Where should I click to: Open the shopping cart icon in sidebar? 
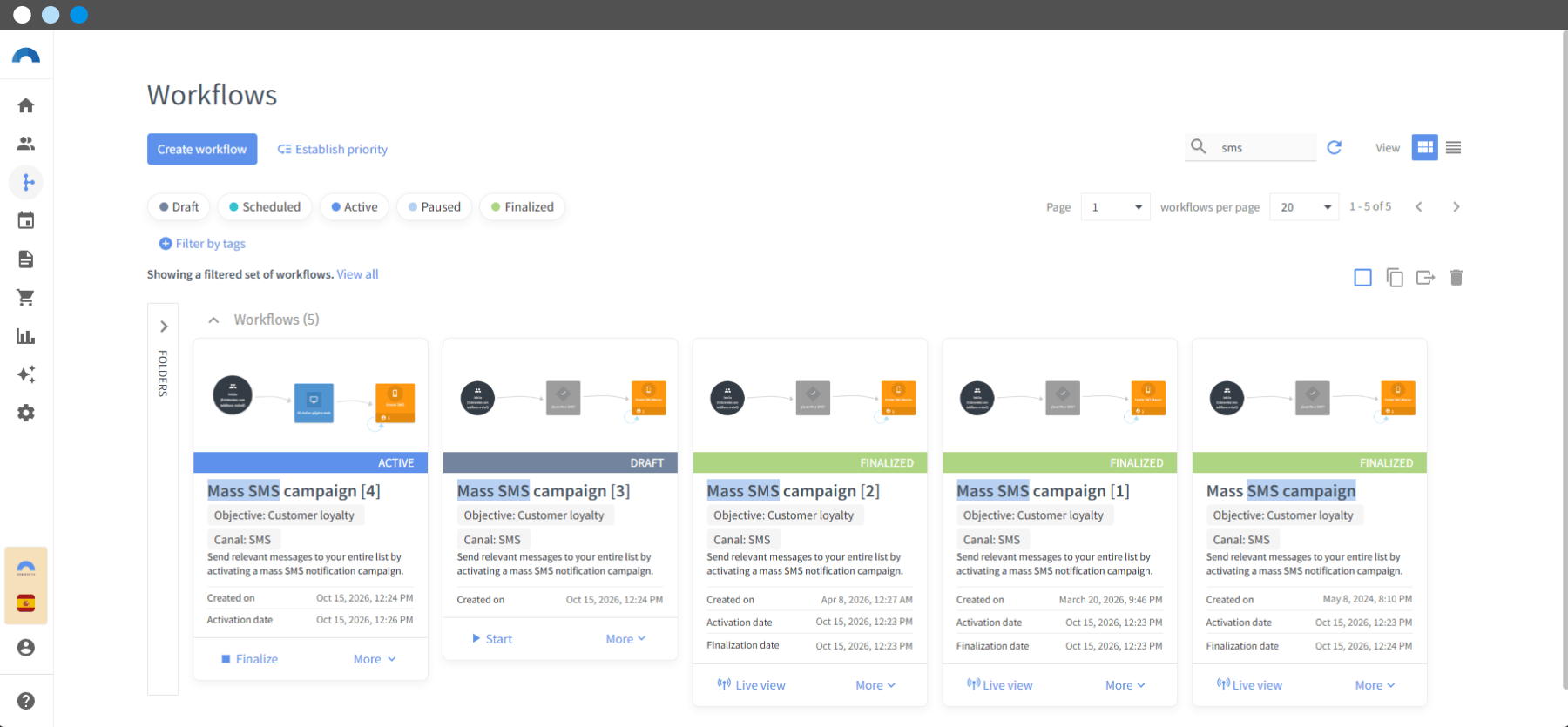click(26, 298)
